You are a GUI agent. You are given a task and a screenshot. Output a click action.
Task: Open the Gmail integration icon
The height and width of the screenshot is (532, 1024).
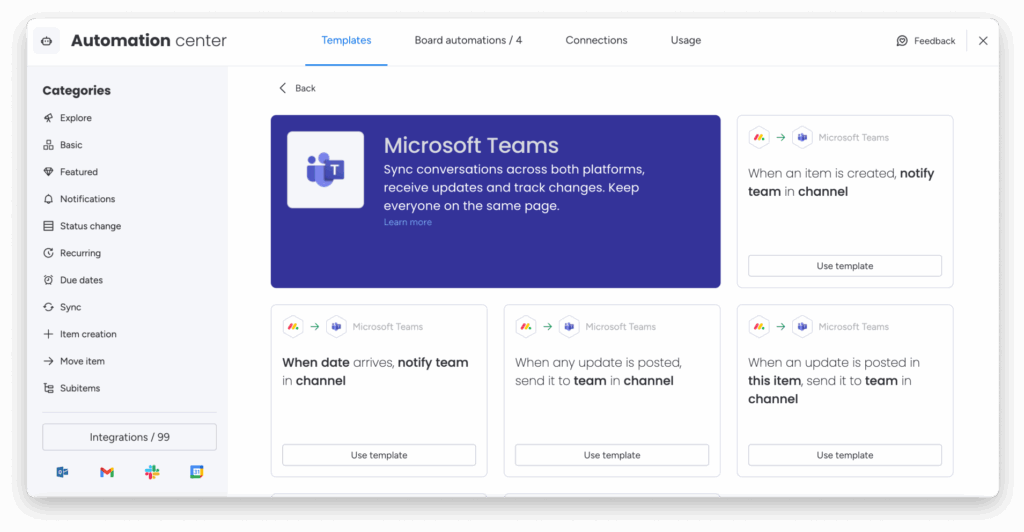coord(107,472)
